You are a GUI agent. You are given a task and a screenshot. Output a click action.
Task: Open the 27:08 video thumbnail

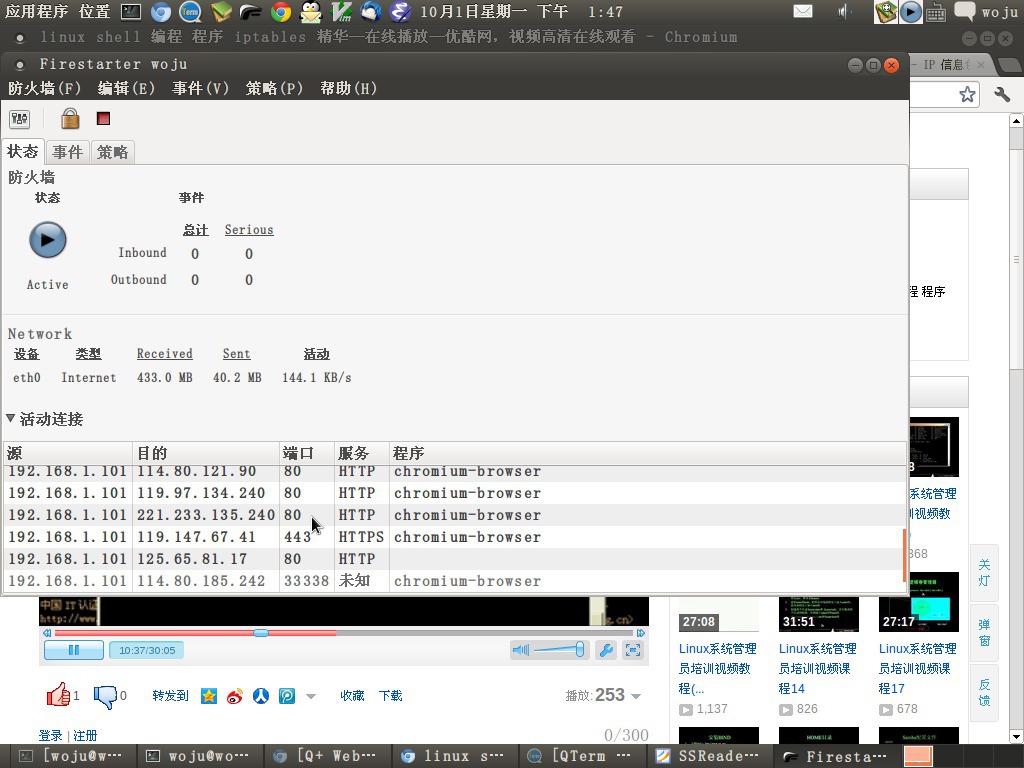718,615
